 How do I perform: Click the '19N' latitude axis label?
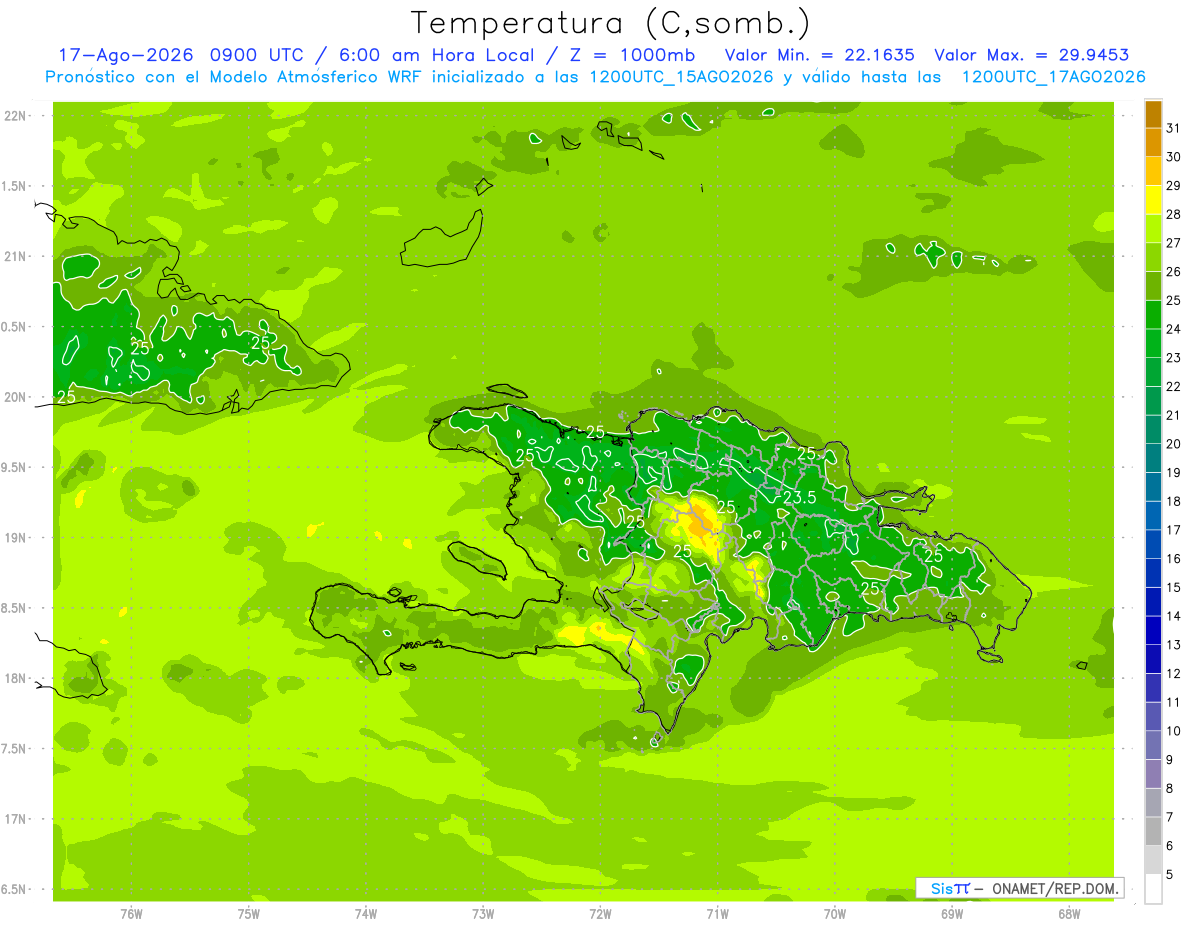[x=16, y=538]
